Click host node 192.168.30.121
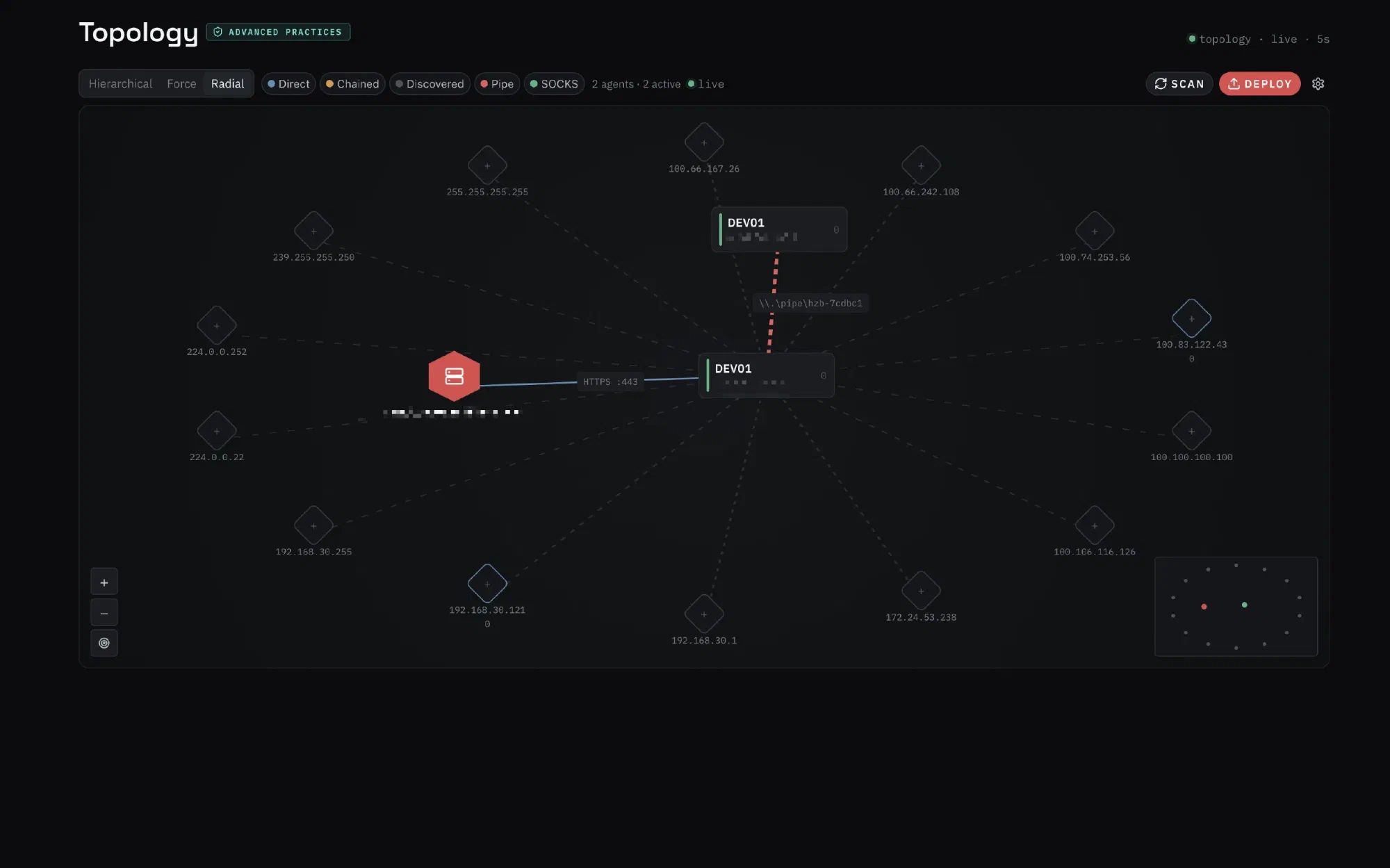Viewport: 1390px width, 868px height. point(487,584)
